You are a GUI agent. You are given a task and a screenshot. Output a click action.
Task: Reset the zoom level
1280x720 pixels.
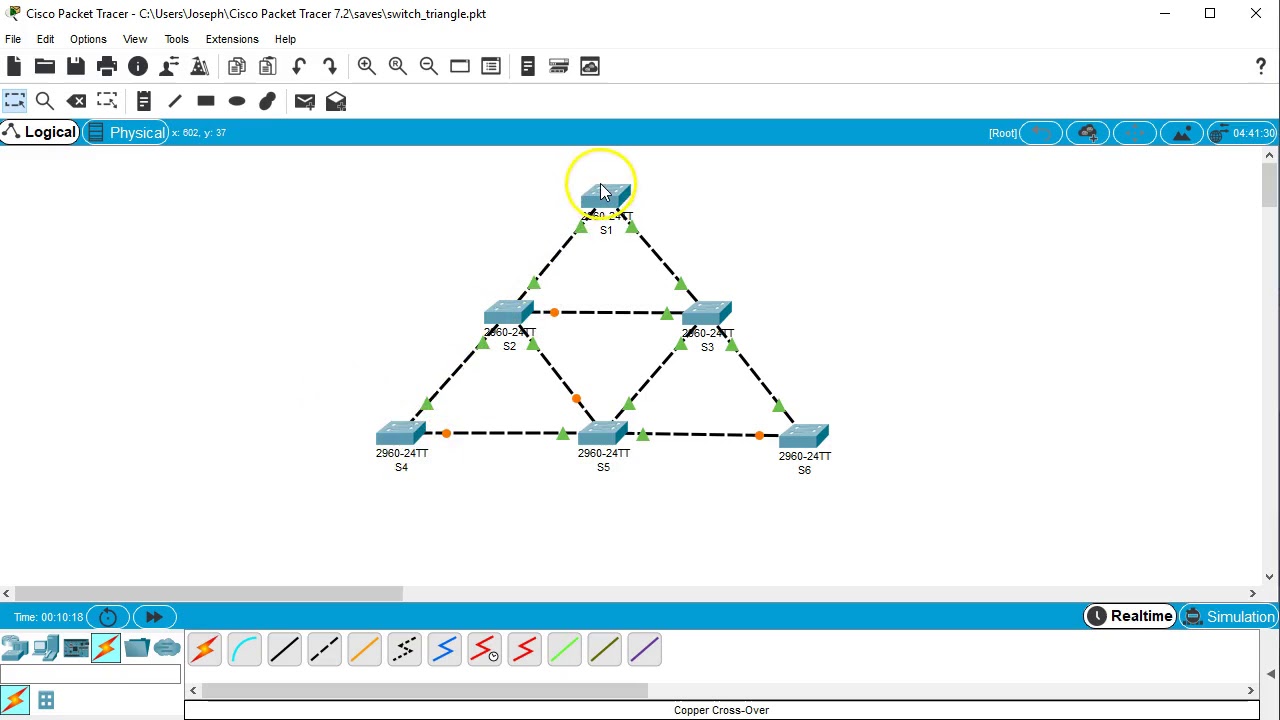click(397, 66)
